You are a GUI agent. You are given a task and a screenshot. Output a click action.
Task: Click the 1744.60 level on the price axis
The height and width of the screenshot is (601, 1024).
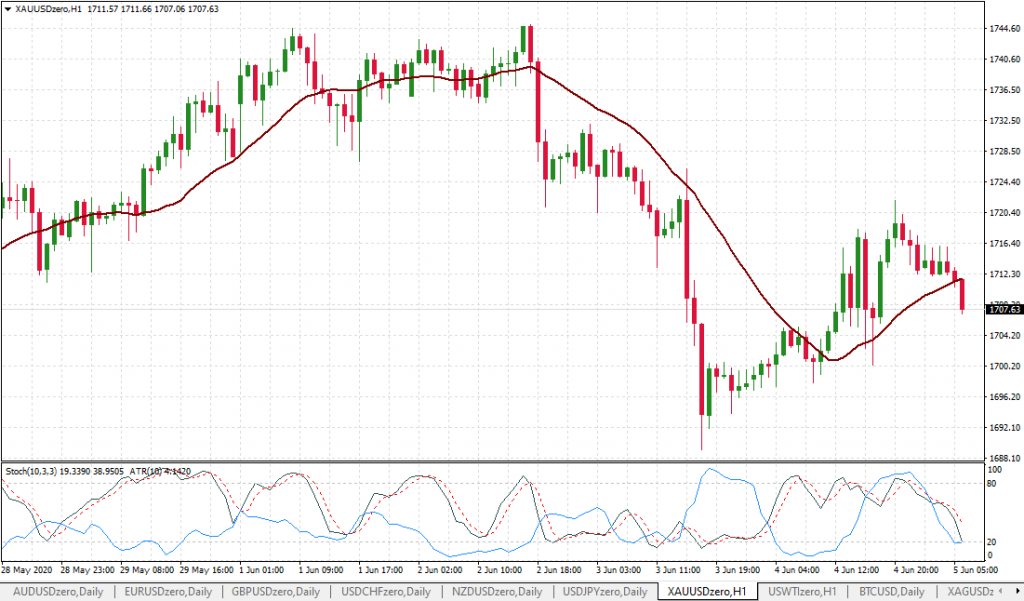[x=1003, y=29]
